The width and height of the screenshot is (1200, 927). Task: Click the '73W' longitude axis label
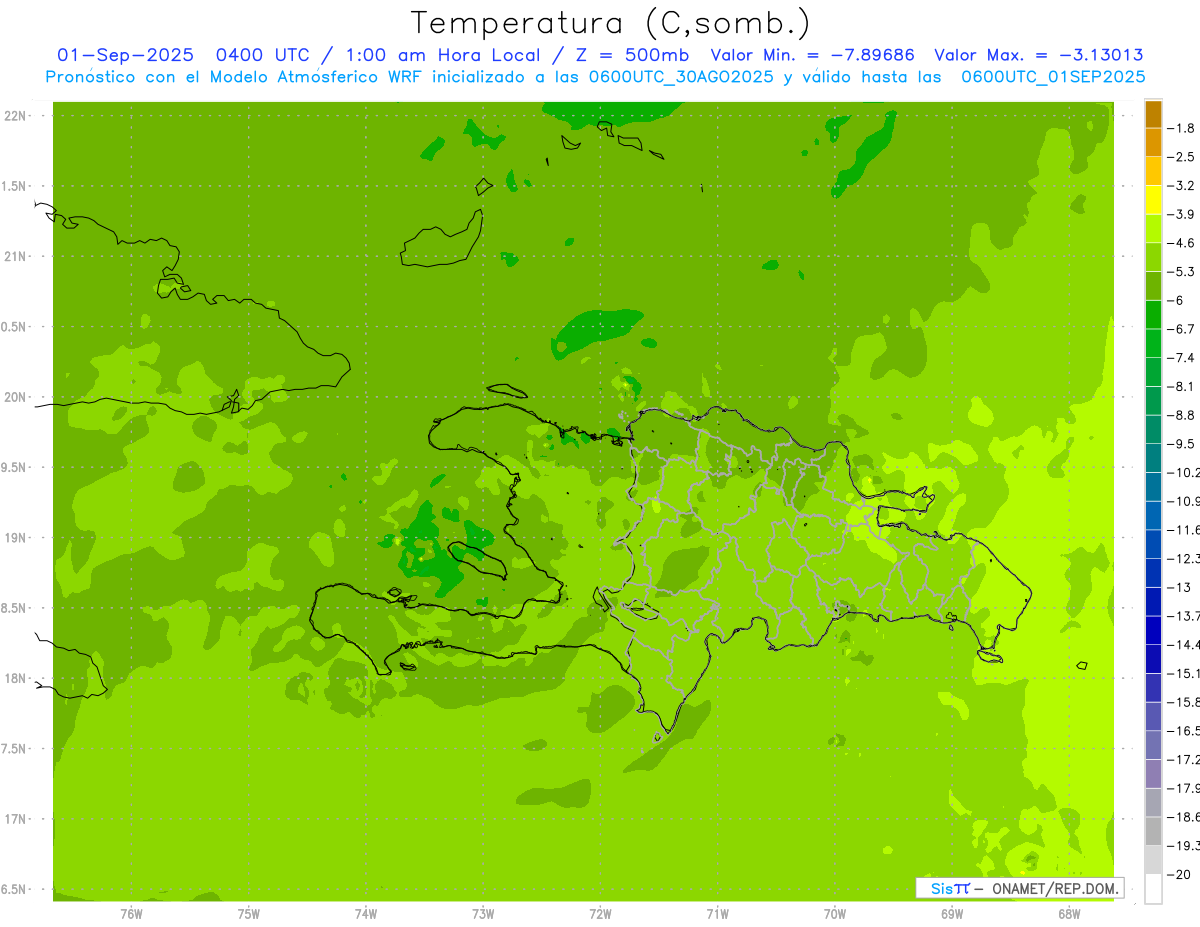[x=483, y=913]
